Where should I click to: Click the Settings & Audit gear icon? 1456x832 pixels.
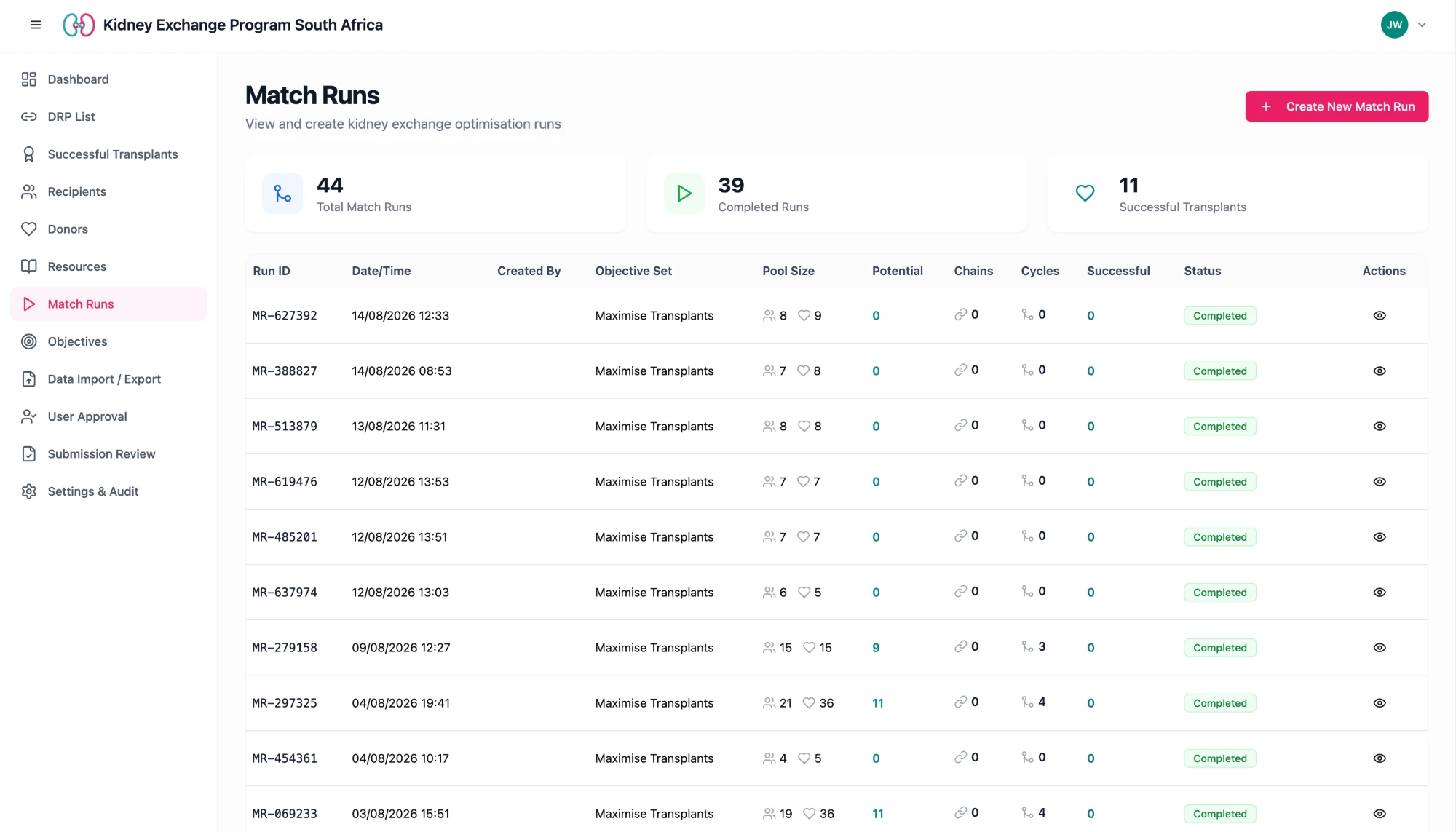coord(29,491)
